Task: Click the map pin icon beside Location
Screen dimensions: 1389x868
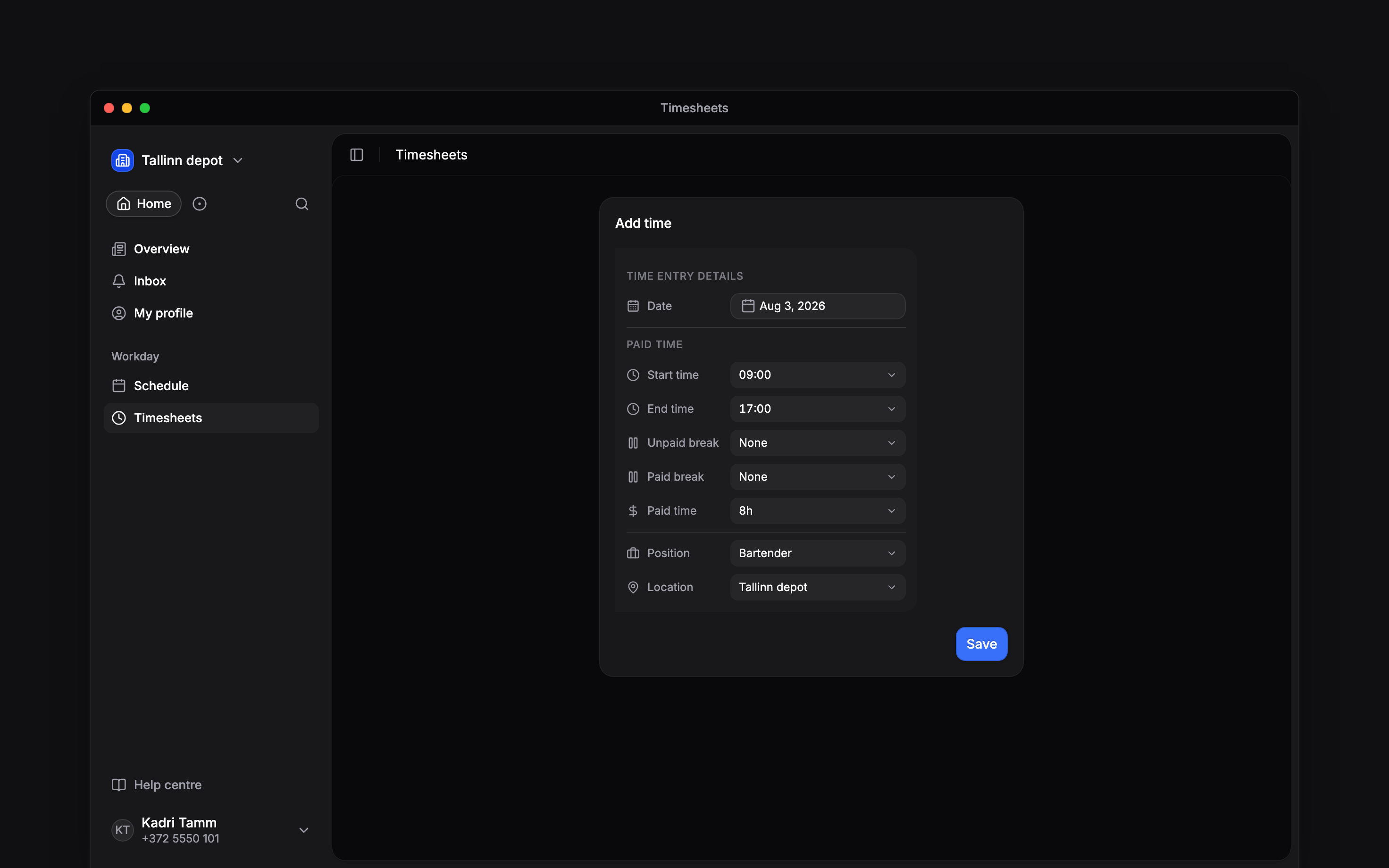Action: coord(633,587)
